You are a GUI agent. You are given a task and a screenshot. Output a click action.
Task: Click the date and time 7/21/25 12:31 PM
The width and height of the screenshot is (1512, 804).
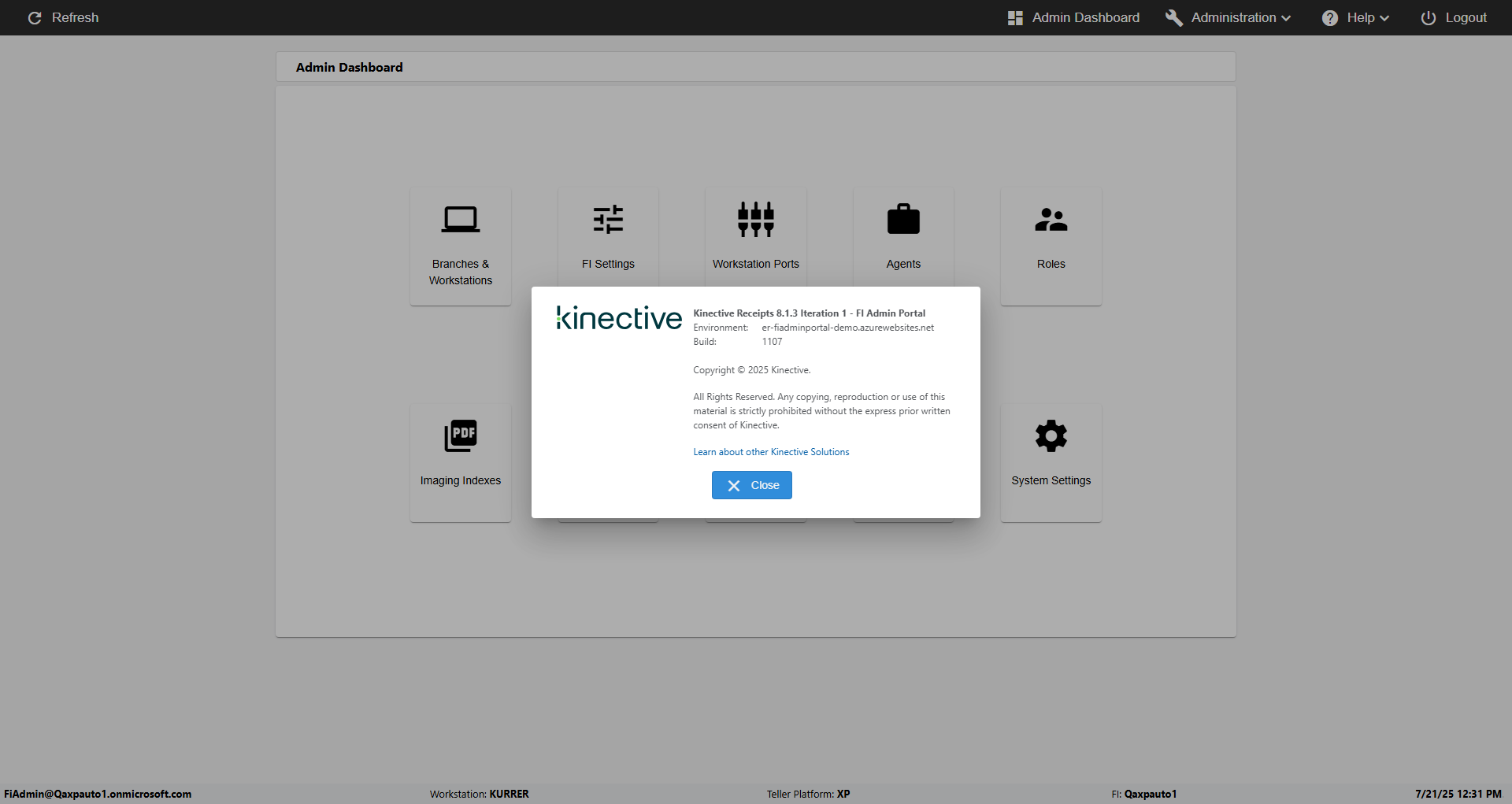(1458, 794)
